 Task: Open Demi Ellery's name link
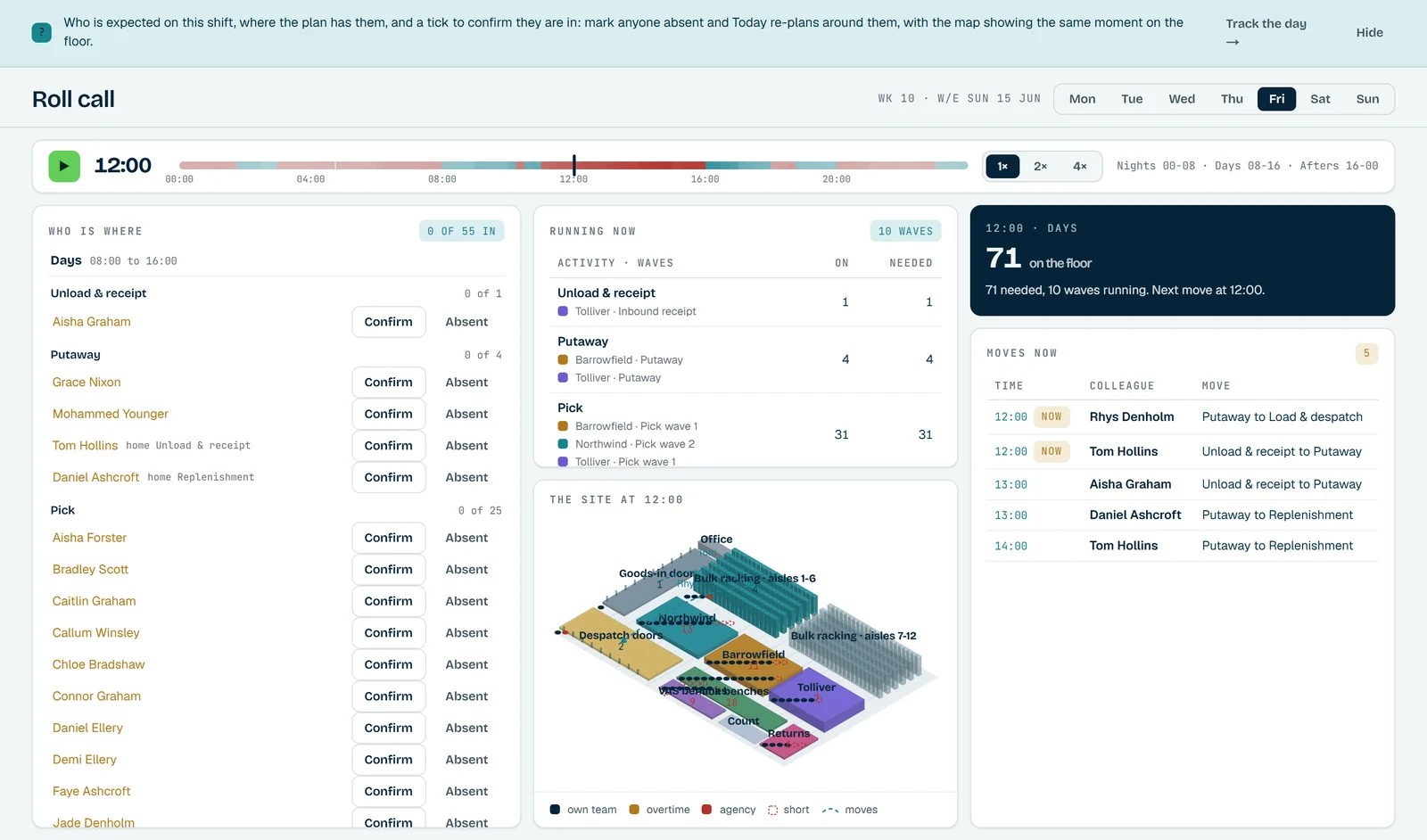[x=85, y=760]
